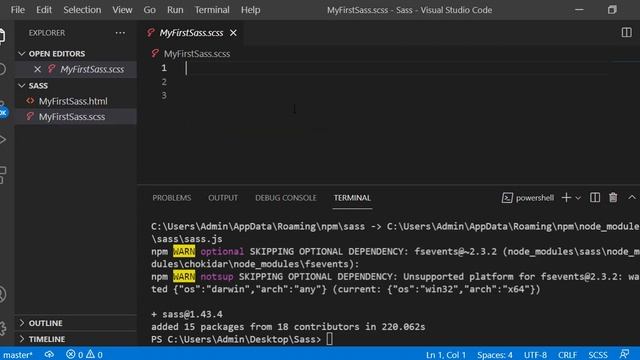Click the synchronize changes cloud icon
Viewport: 640px width, 360px height.
[x=49, y=354]
